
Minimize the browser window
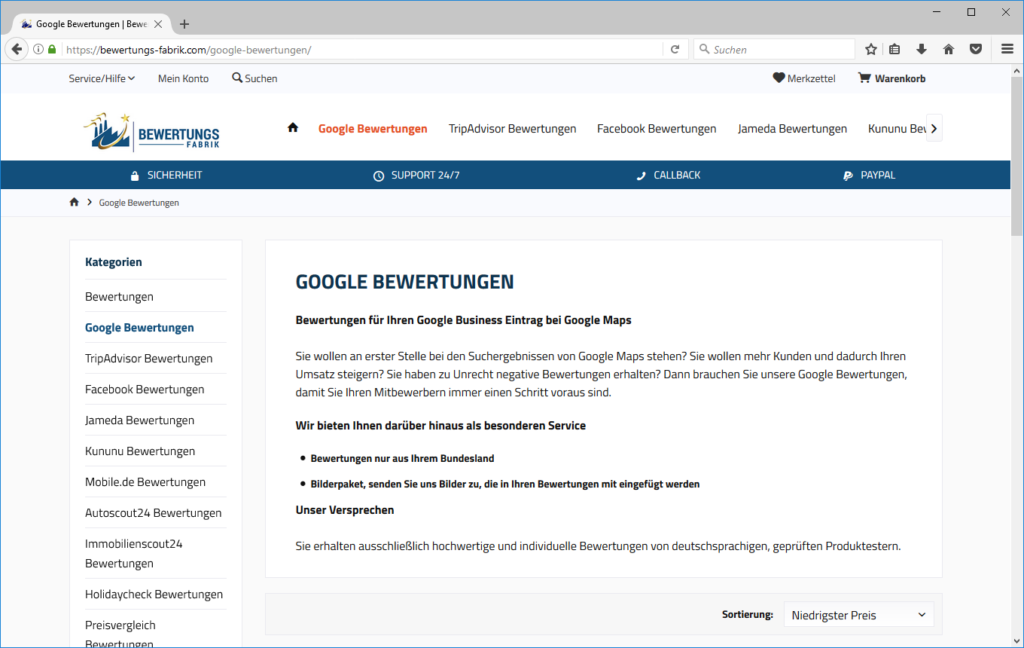[x=936, y=12]
